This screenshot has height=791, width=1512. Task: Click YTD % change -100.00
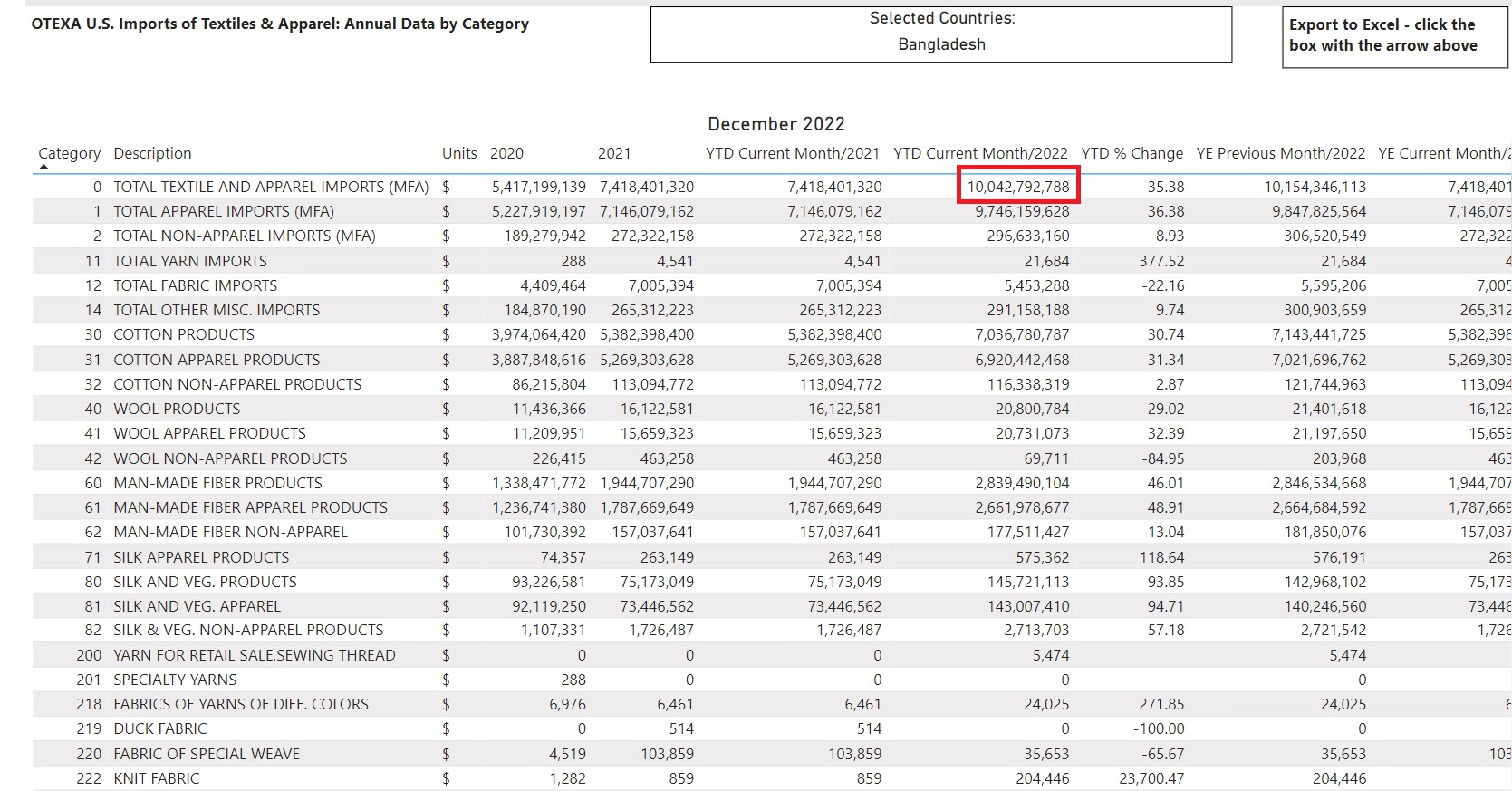tap(1159, 728)
